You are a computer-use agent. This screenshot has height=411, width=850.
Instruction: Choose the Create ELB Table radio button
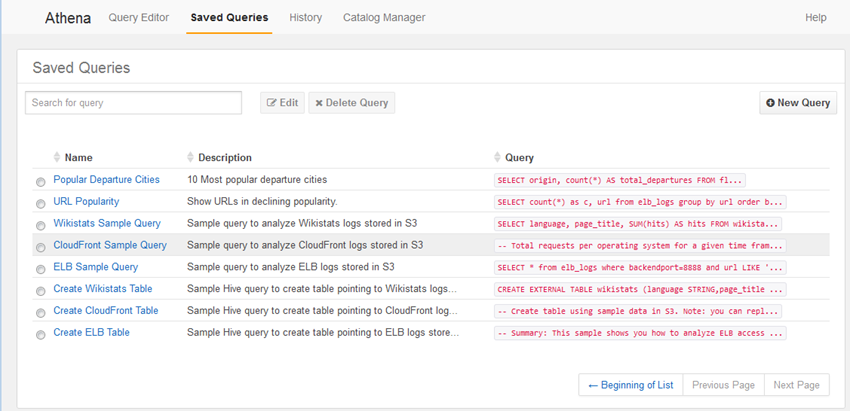point(41,335)
